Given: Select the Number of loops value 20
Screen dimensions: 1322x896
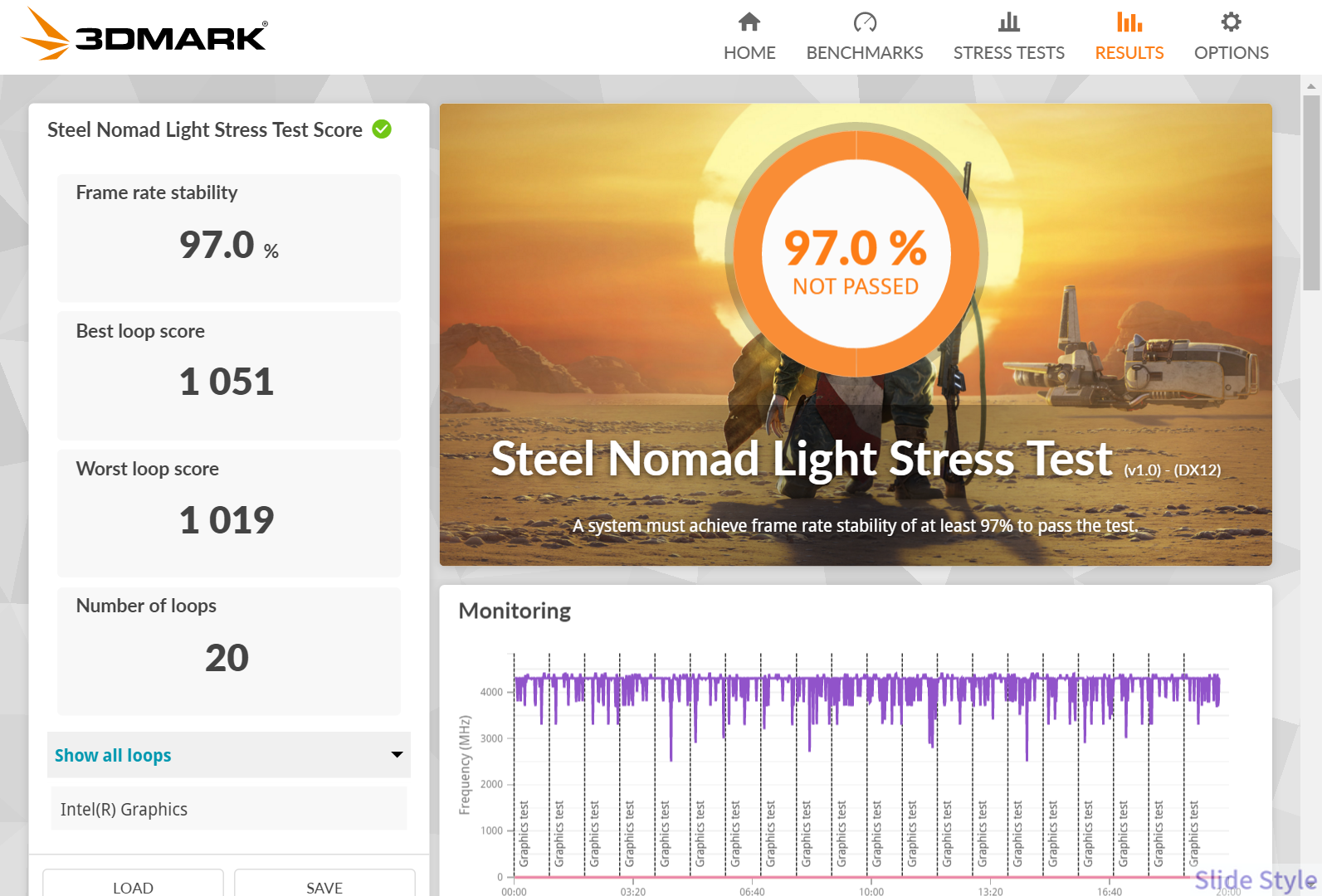Looking at the screenshot, I should pyautogui.click(x=227, y=658).
